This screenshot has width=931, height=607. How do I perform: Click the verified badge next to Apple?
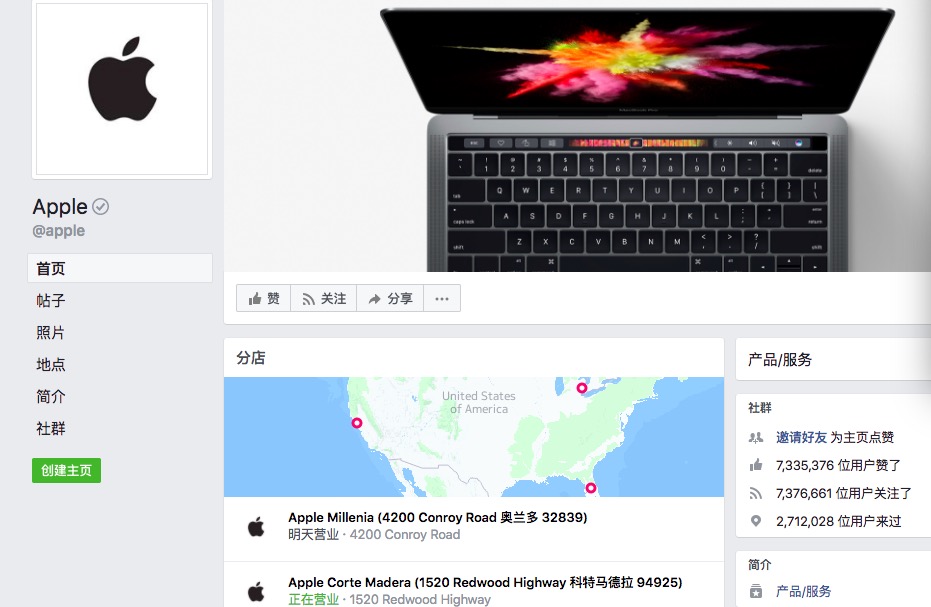point(101,207)
